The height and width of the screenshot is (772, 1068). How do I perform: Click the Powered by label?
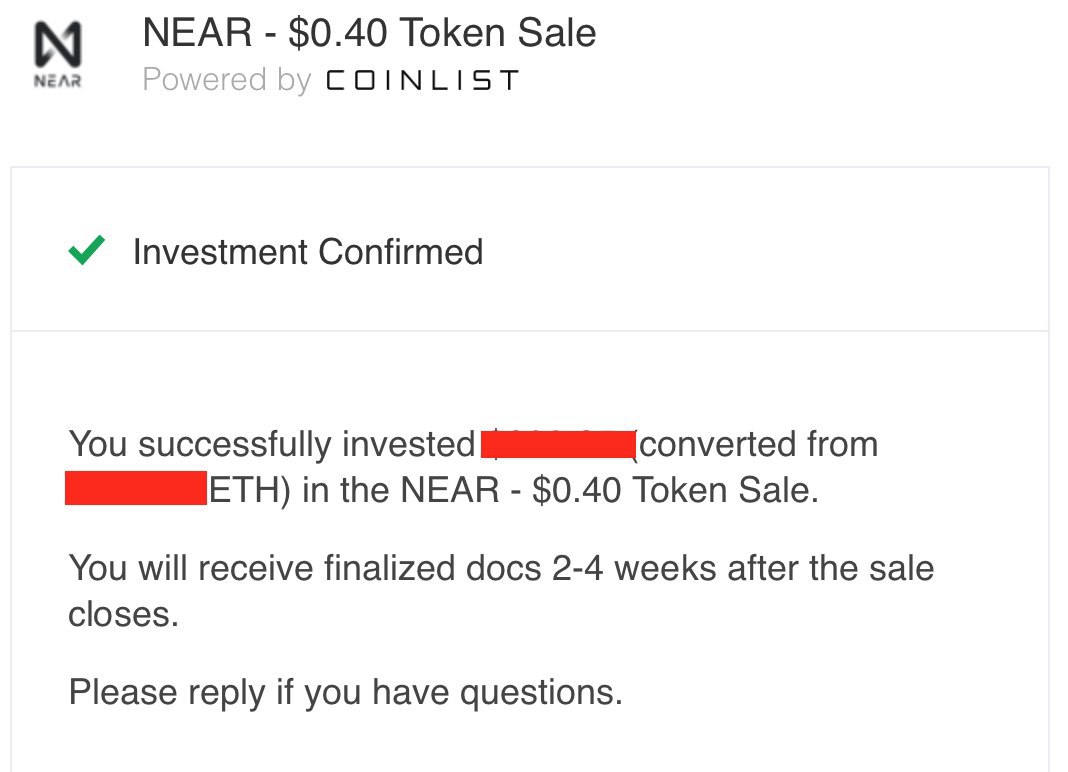point(226,80)
